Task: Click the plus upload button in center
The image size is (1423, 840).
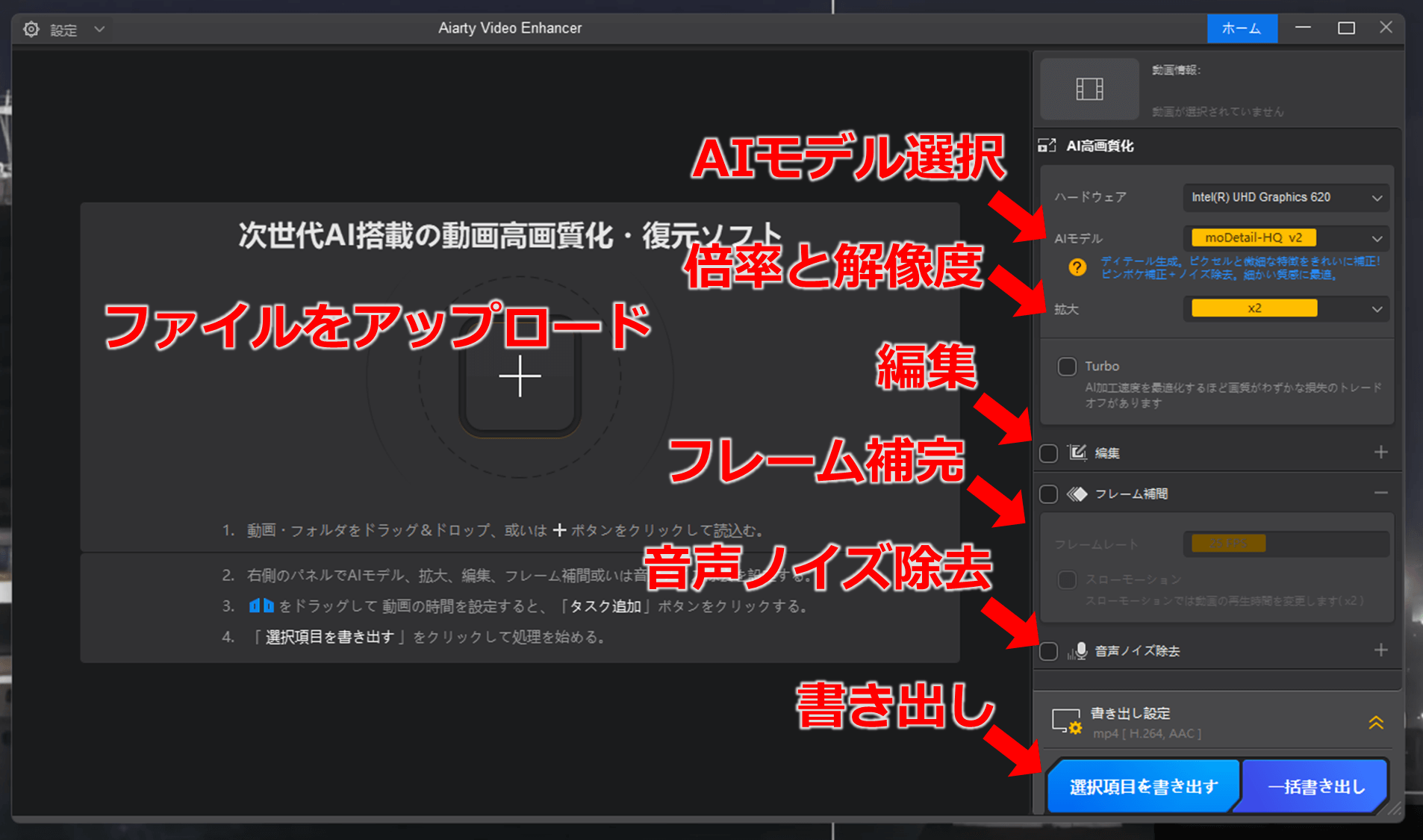Action: click(520, 376)
